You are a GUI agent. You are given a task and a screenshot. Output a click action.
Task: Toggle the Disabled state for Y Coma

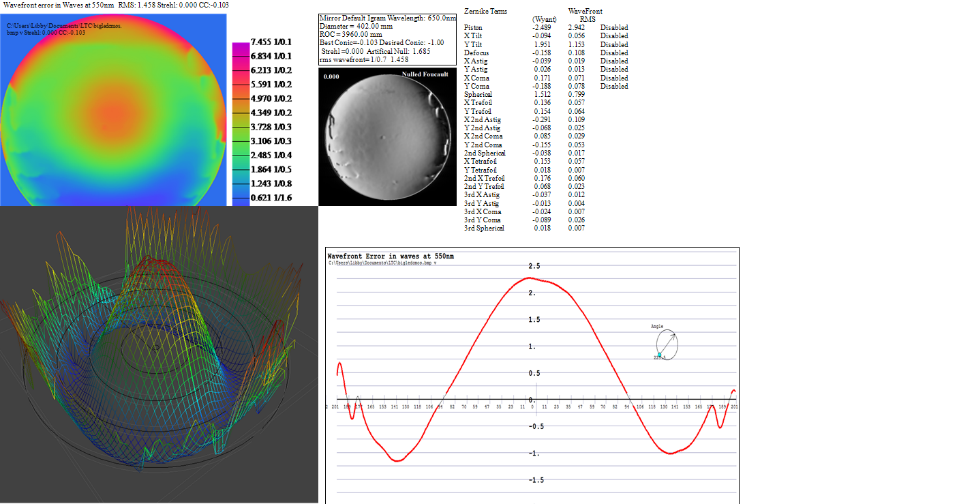tap(614, 87)
